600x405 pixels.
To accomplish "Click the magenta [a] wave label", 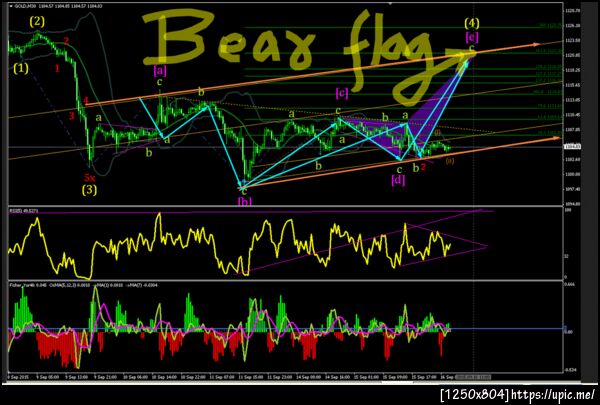I will coord(160,70).
